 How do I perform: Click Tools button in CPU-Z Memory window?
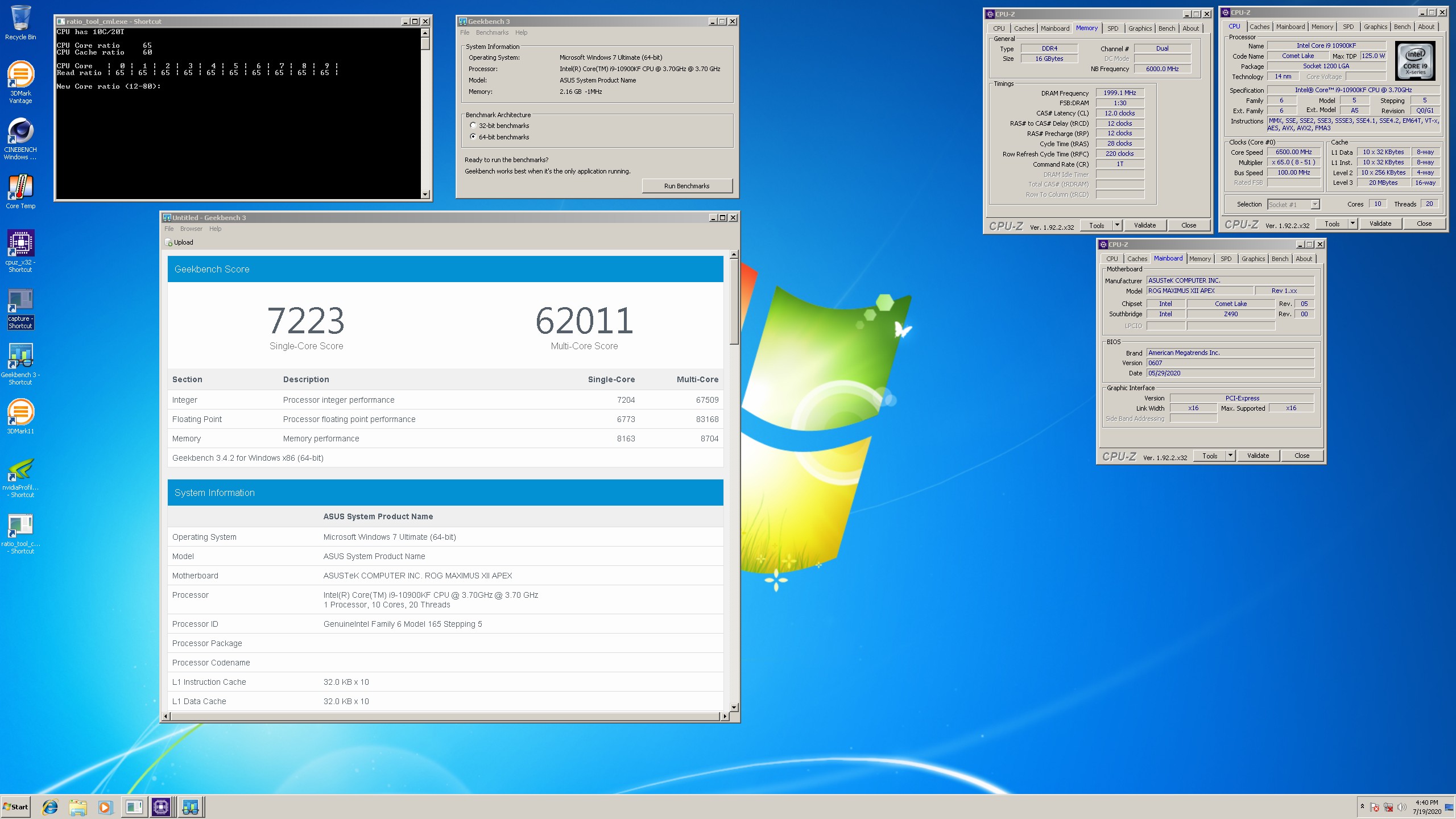[x=1097, y=225]
